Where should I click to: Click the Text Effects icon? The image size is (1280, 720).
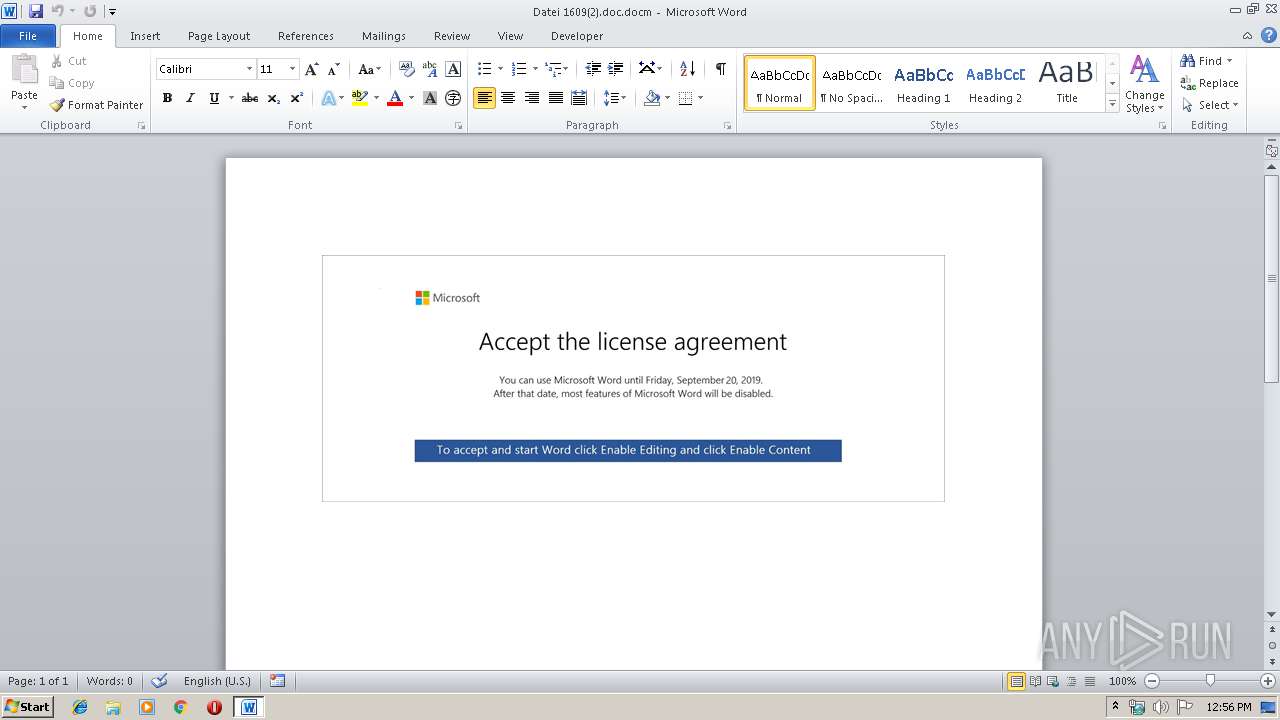point(328,98)
